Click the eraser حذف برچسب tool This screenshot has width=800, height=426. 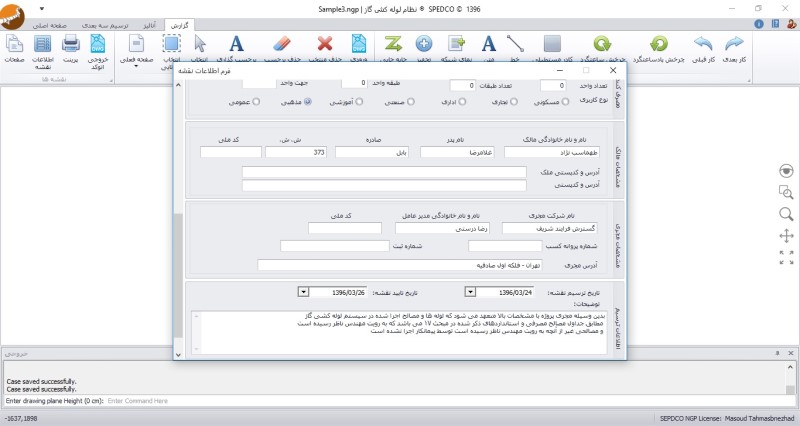[282, 44]
